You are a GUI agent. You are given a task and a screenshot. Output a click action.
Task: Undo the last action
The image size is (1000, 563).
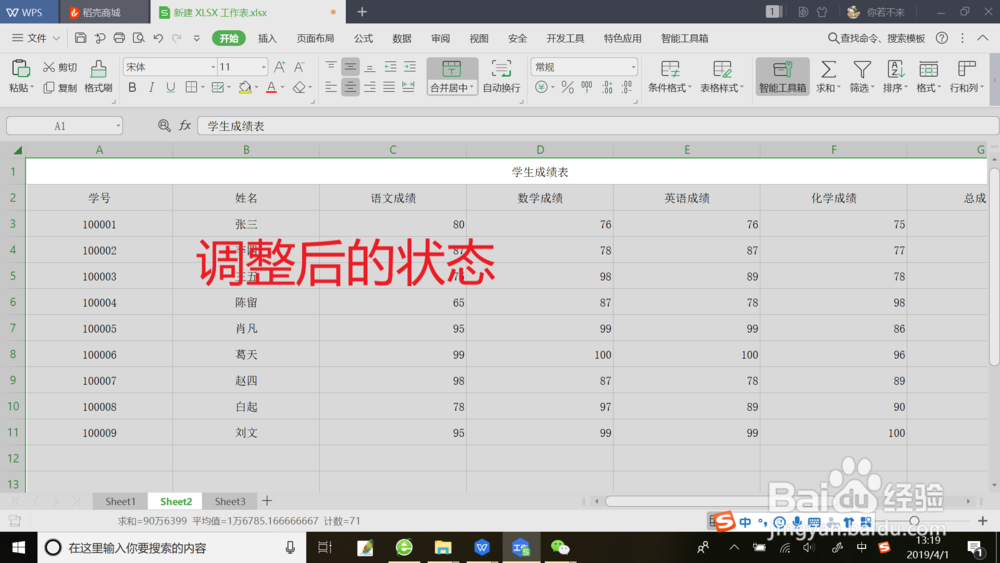(x=158, y=38)
